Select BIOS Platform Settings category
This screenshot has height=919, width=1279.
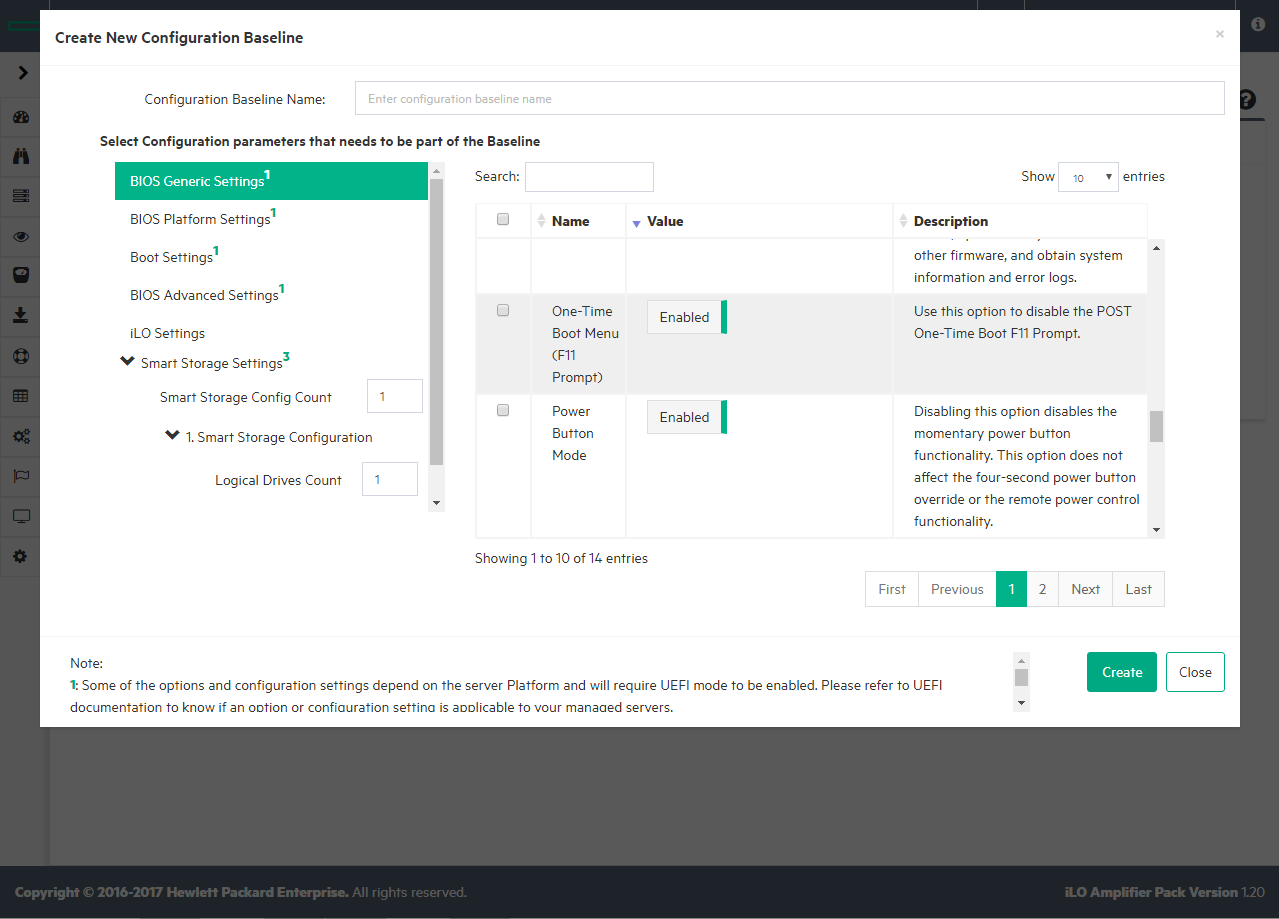coord(200,219)
